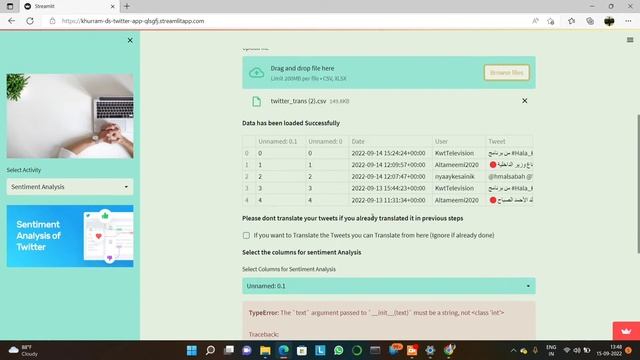Open the browser Settings and more menu
Image resolution: width=640 pixels, height=360 pixels.
tap(628, 21)
